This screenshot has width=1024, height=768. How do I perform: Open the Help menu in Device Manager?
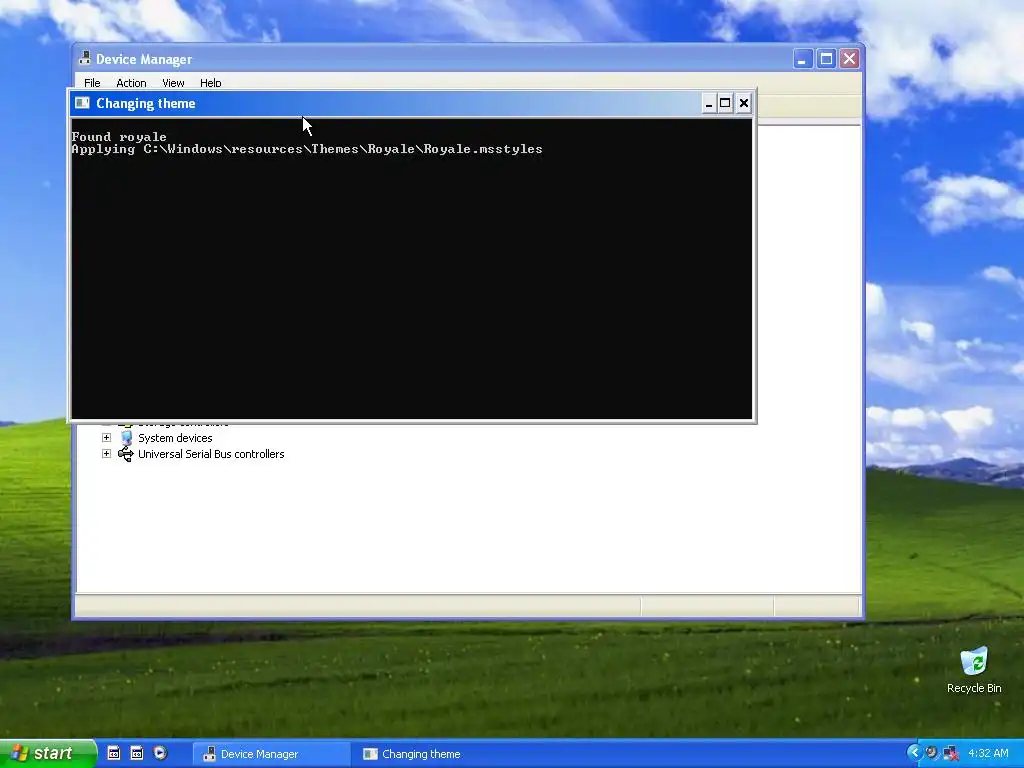pos(210,83)
